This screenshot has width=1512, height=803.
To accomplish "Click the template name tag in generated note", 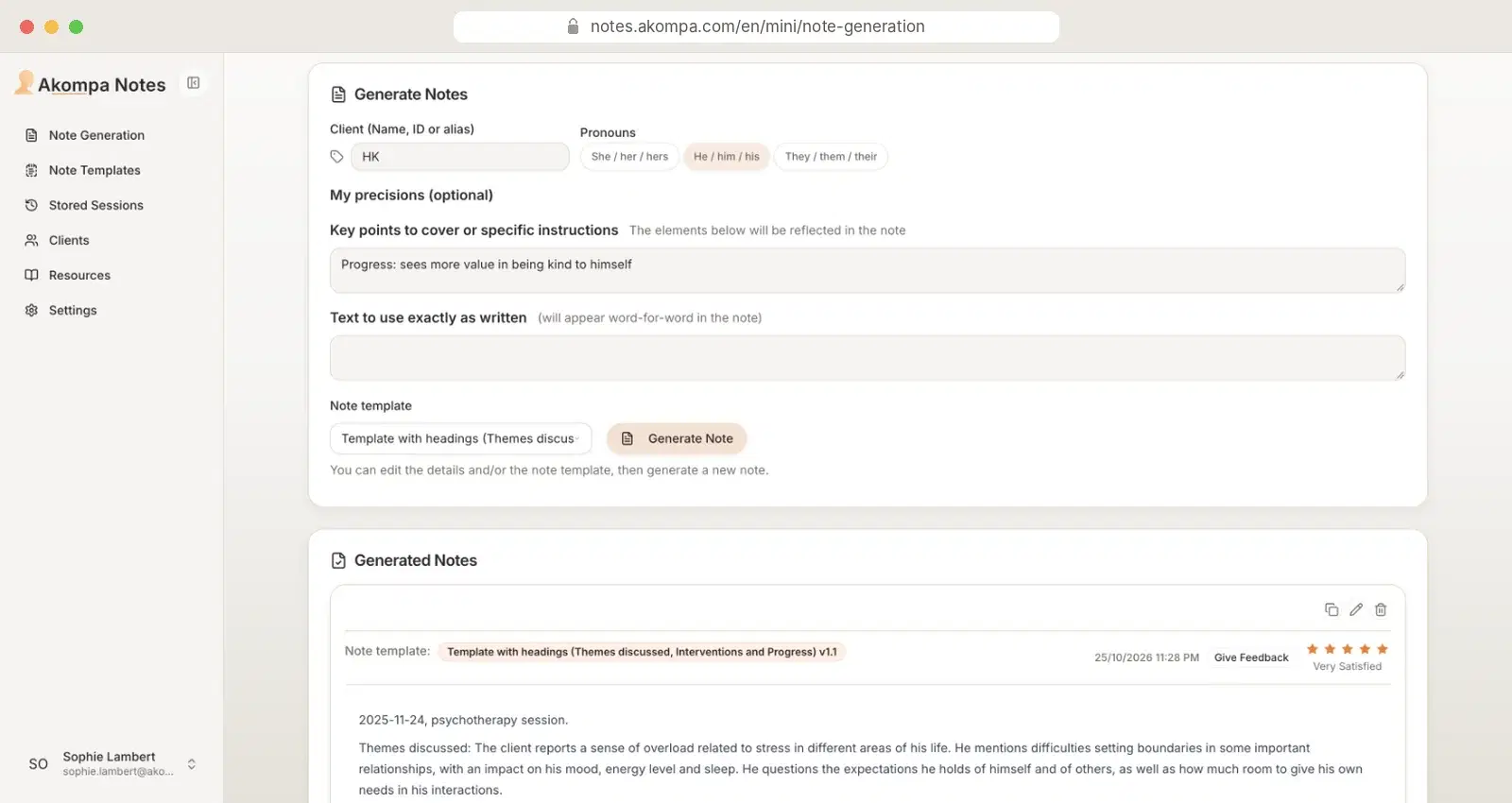I will tap(642, 652).
